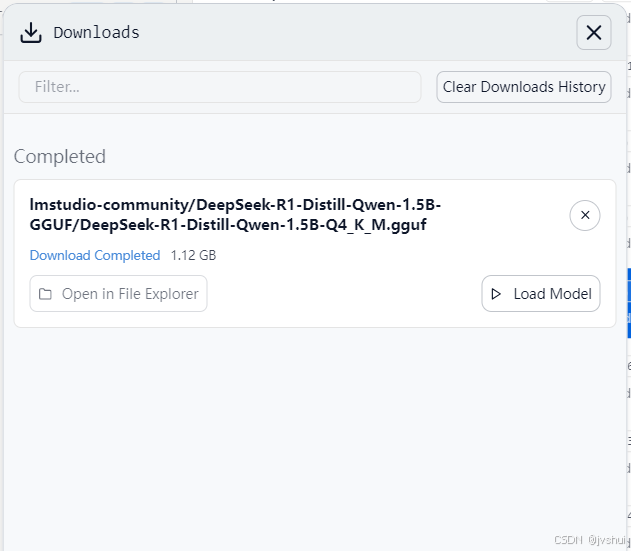Viewport: 631px width, 551px height.
Task: Remove the DeepSeek-R1 download entry via its round X
Action: coord(585,215)
